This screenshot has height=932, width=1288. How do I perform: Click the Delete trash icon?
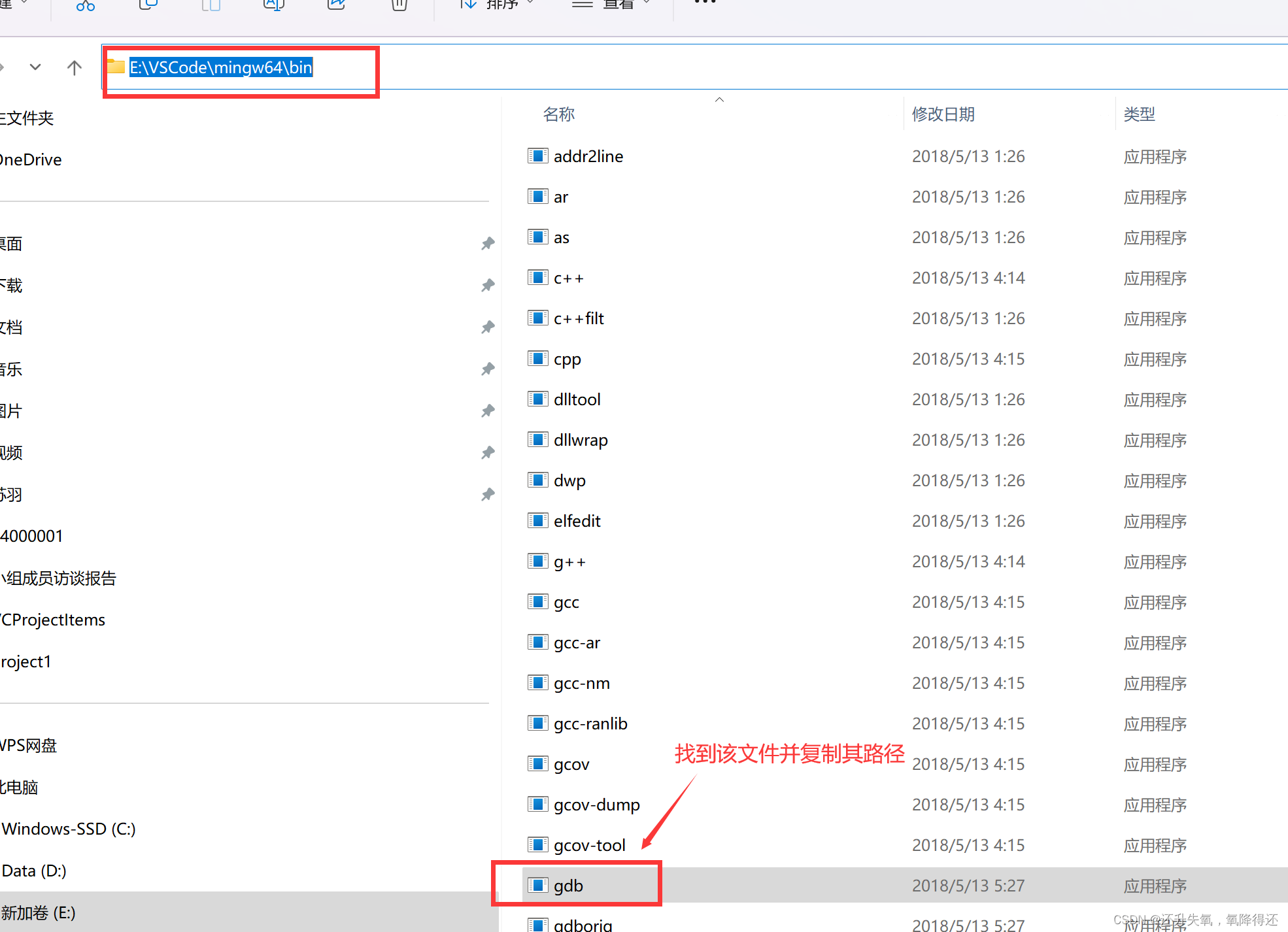[x=399, y=5]
